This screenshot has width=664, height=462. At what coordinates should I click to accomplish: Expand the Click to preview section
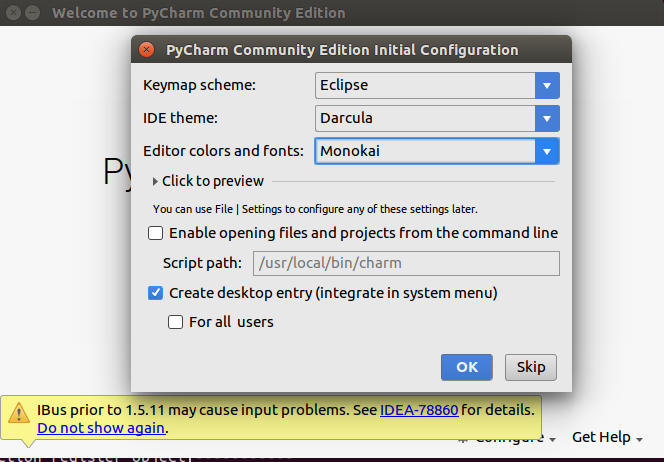point(208,181)
